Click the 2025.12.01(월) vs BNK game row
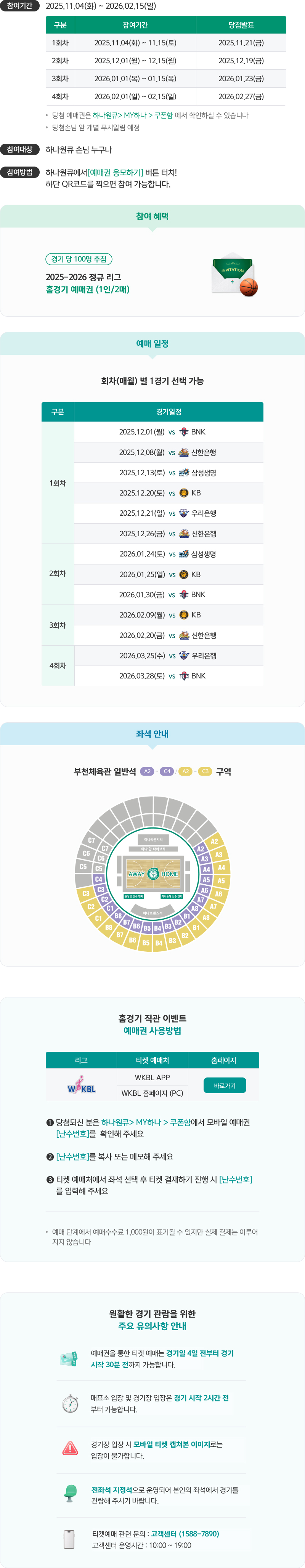The image size is (305, 1568). tap(169, 431)
